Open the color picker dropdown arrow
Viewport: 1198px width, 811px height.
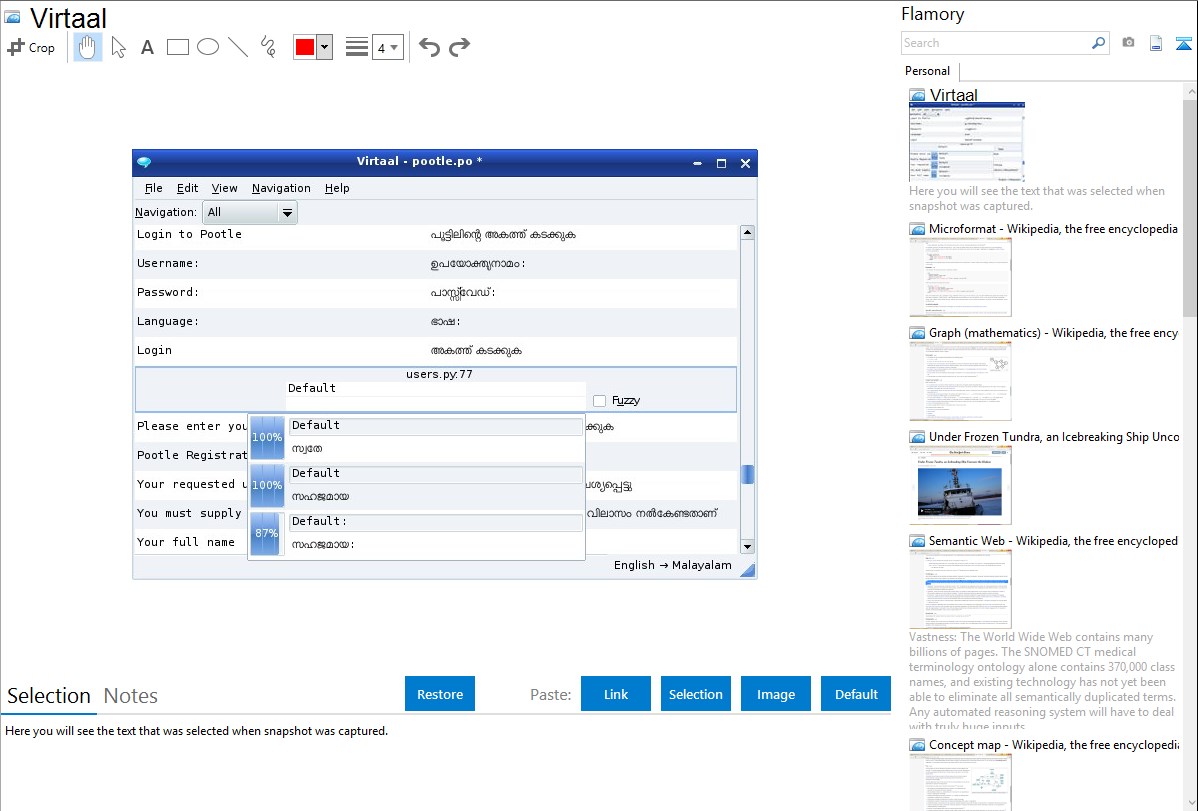pos(325,47)
